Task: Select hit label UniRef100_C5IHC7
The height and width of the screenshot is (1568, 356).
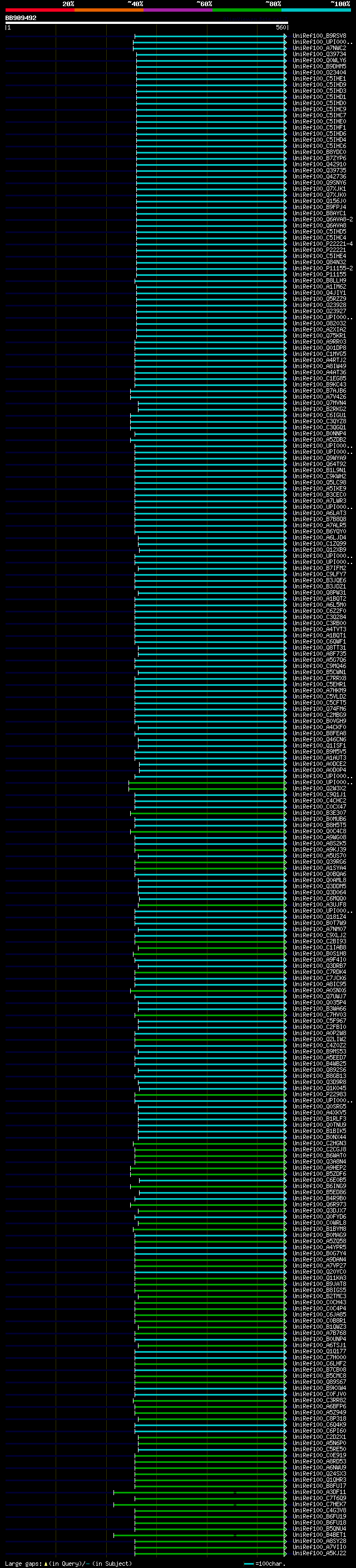Action: pyautogui.click(x=319, y=115)
